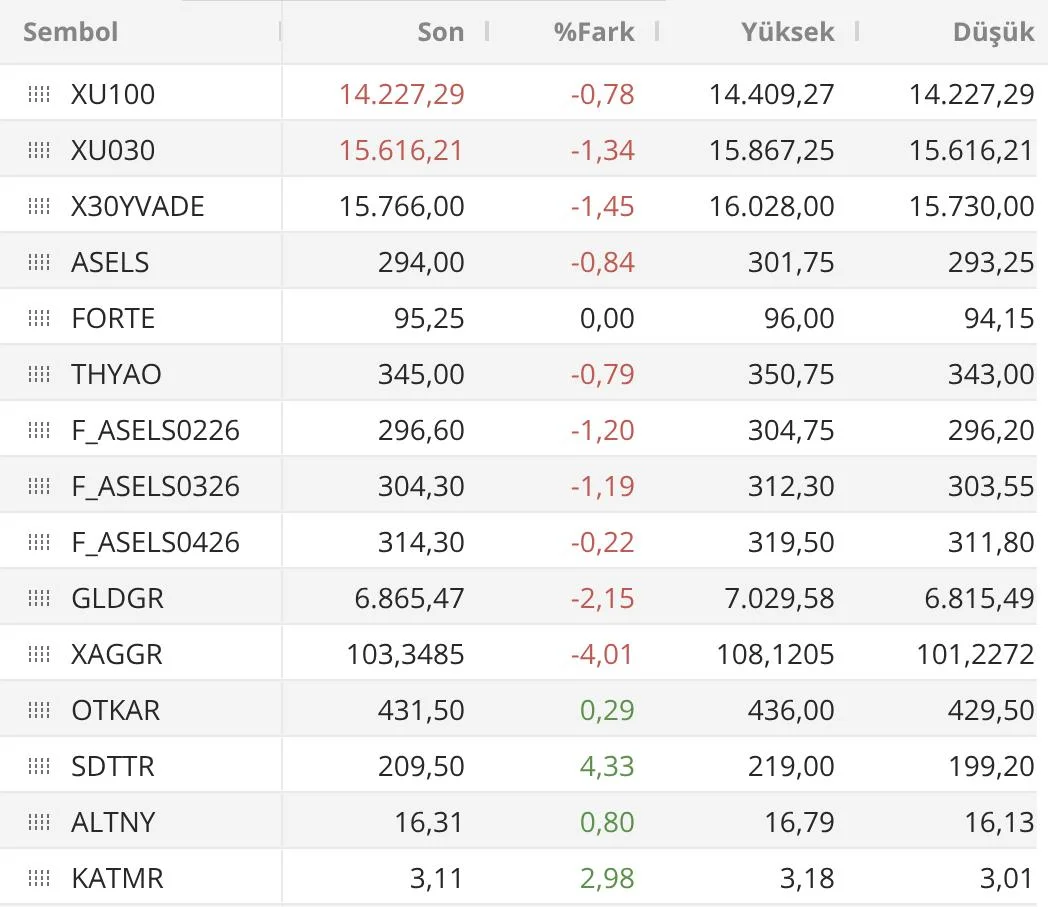The width and height of the screenshot is (1048, 907).
Task: Click the grip icon next to XU030
Action: (39, 151)
